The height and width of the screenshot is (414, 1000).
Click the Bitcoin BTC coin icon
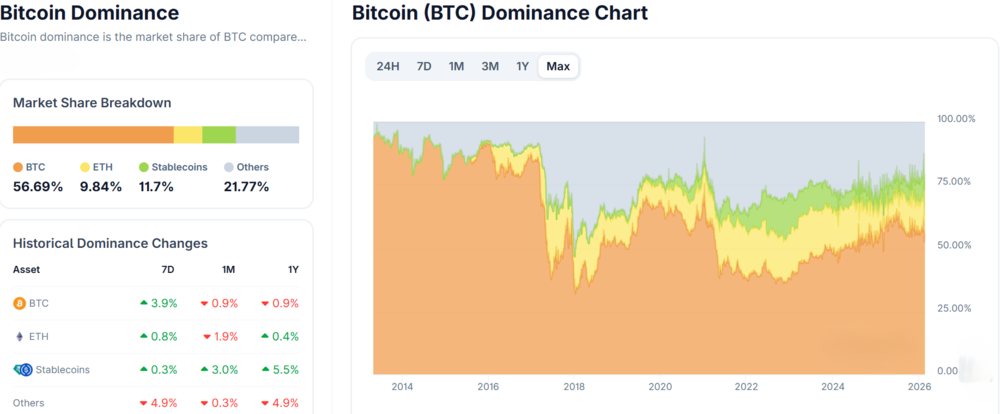pyautogui.click(x=19, y=303)
